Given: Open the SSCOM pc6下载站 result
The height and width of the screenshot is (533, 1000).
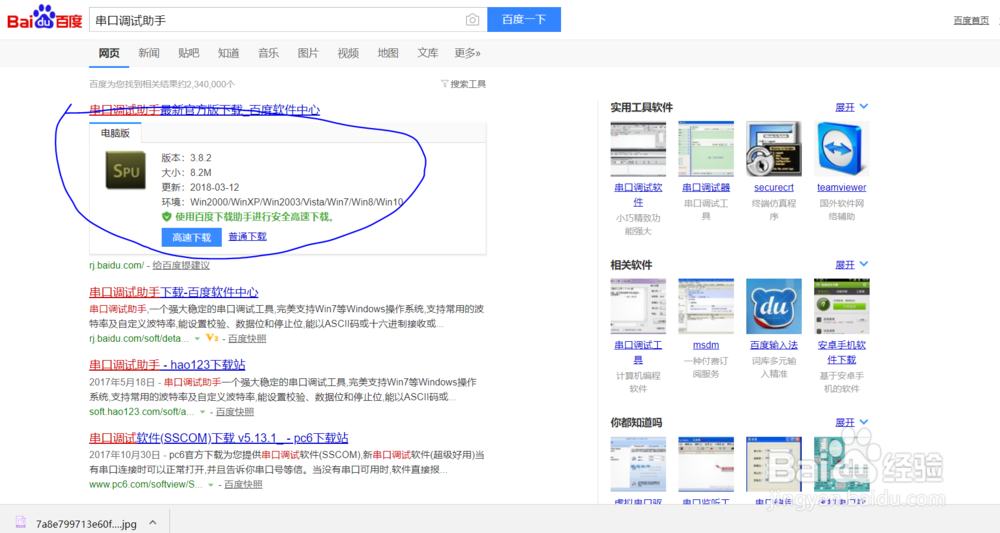Looking at the screenshot, I should pos(219,438).
